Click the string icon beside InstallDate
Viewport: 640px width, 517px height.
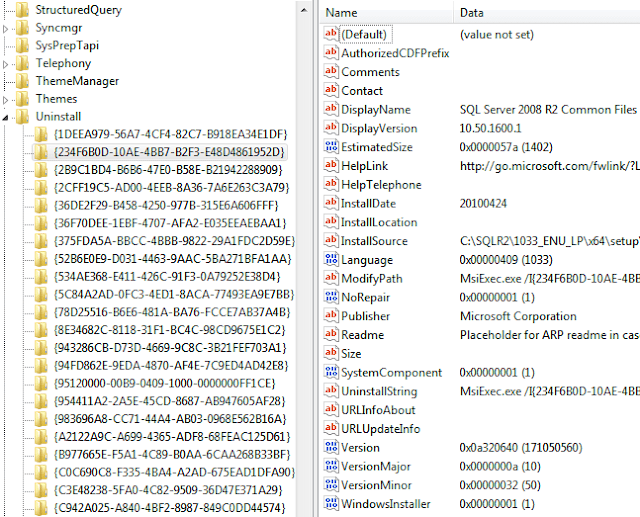click(331, 203)
